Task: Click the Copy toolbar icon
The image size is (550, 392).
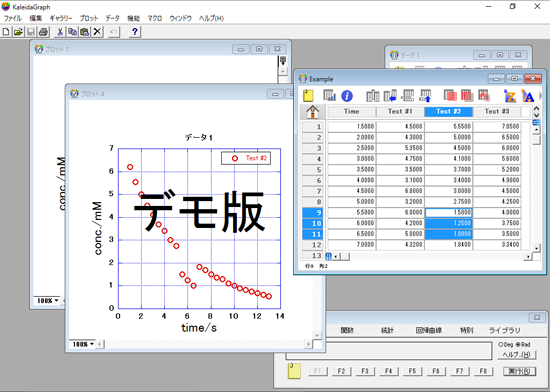Action: pos(72,32)
